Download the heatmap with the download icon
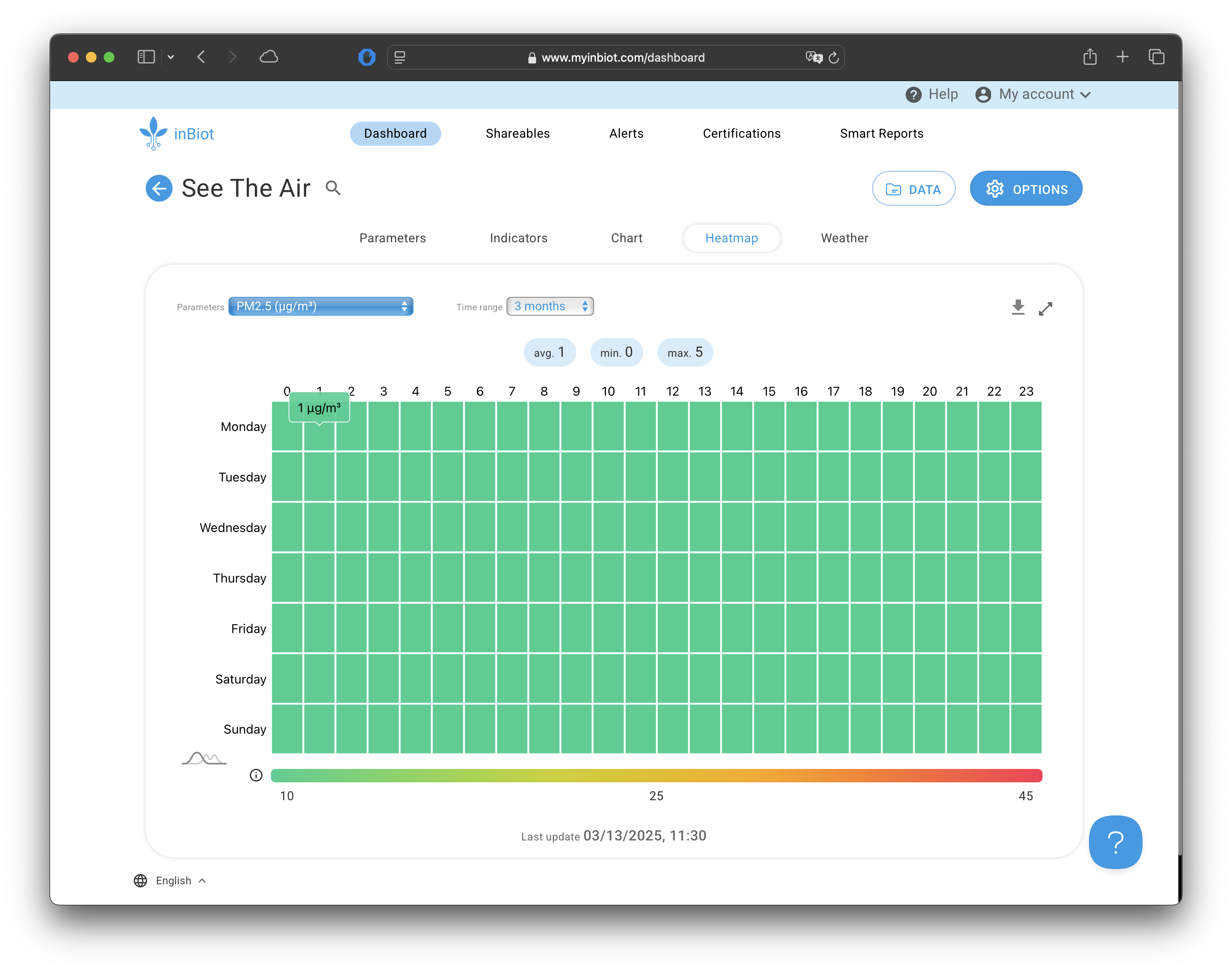This screenshot has height=971, width=1232. pyautogui.click(x=1018, y=308)
